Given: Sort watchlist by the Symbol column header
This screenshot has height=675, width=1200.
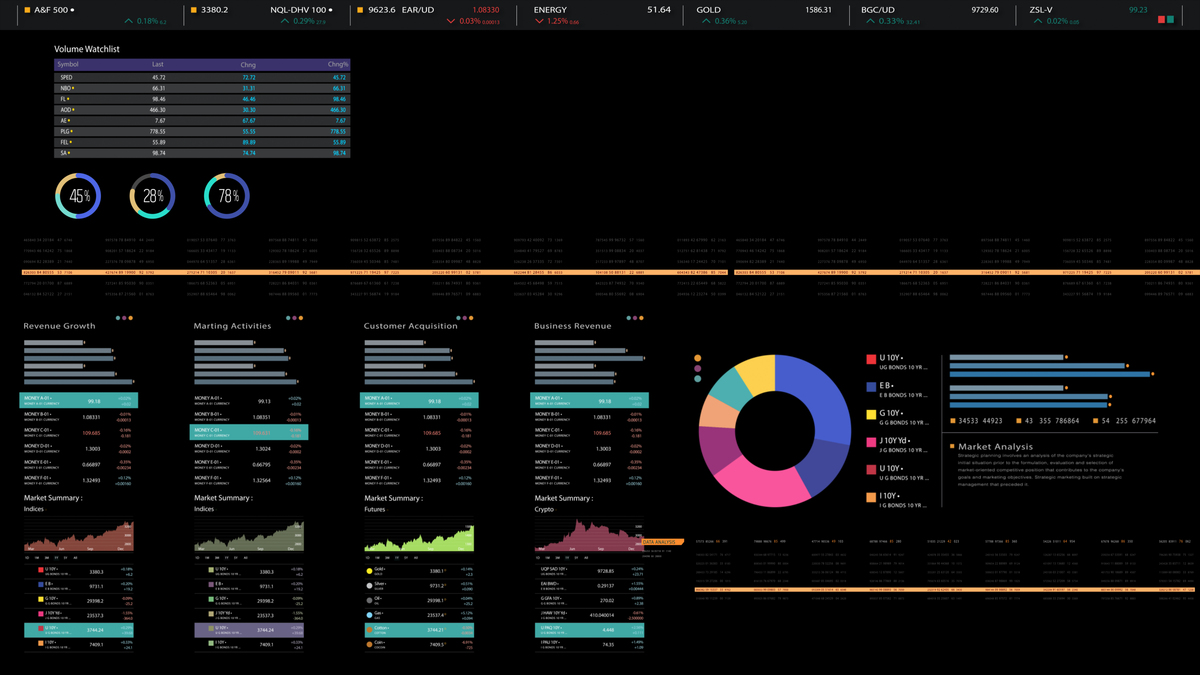Looking at the screenshot, I should (x=68, y=65).
